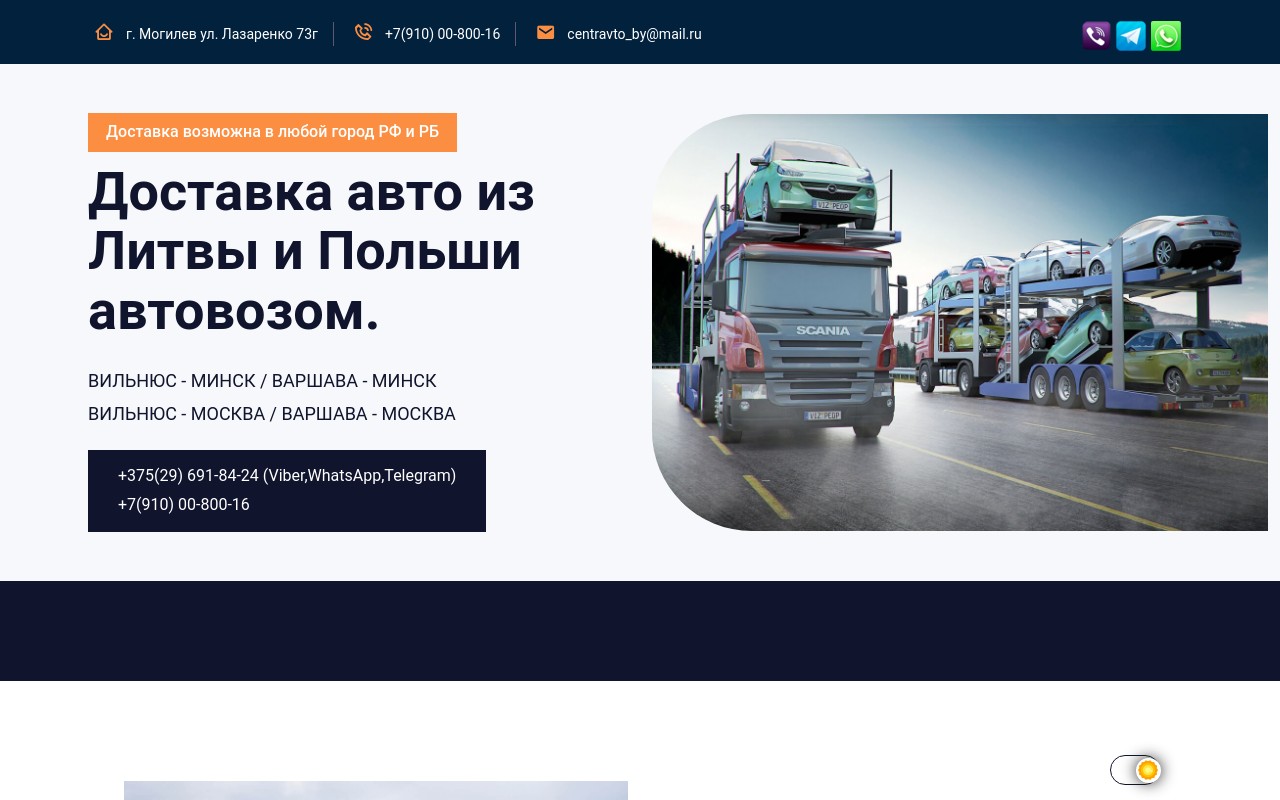Click the address г. Могилев ул. Лазаренко 73г

click(221, 34)
